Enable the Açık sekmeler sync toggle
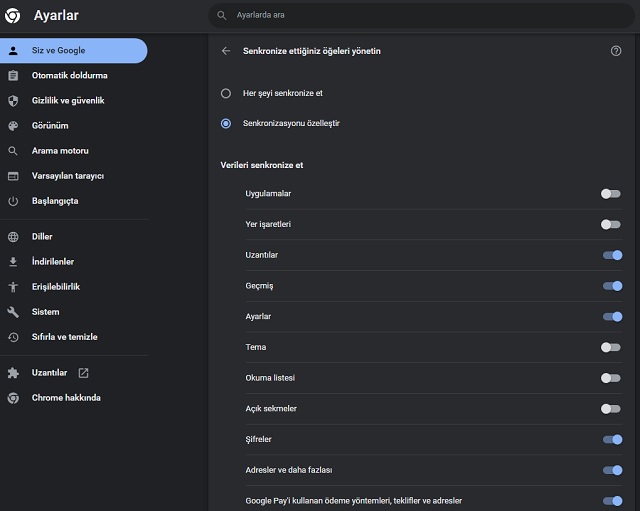Image resolution: width=640 pixels, height=511 pixels. [x=611, y=409]
